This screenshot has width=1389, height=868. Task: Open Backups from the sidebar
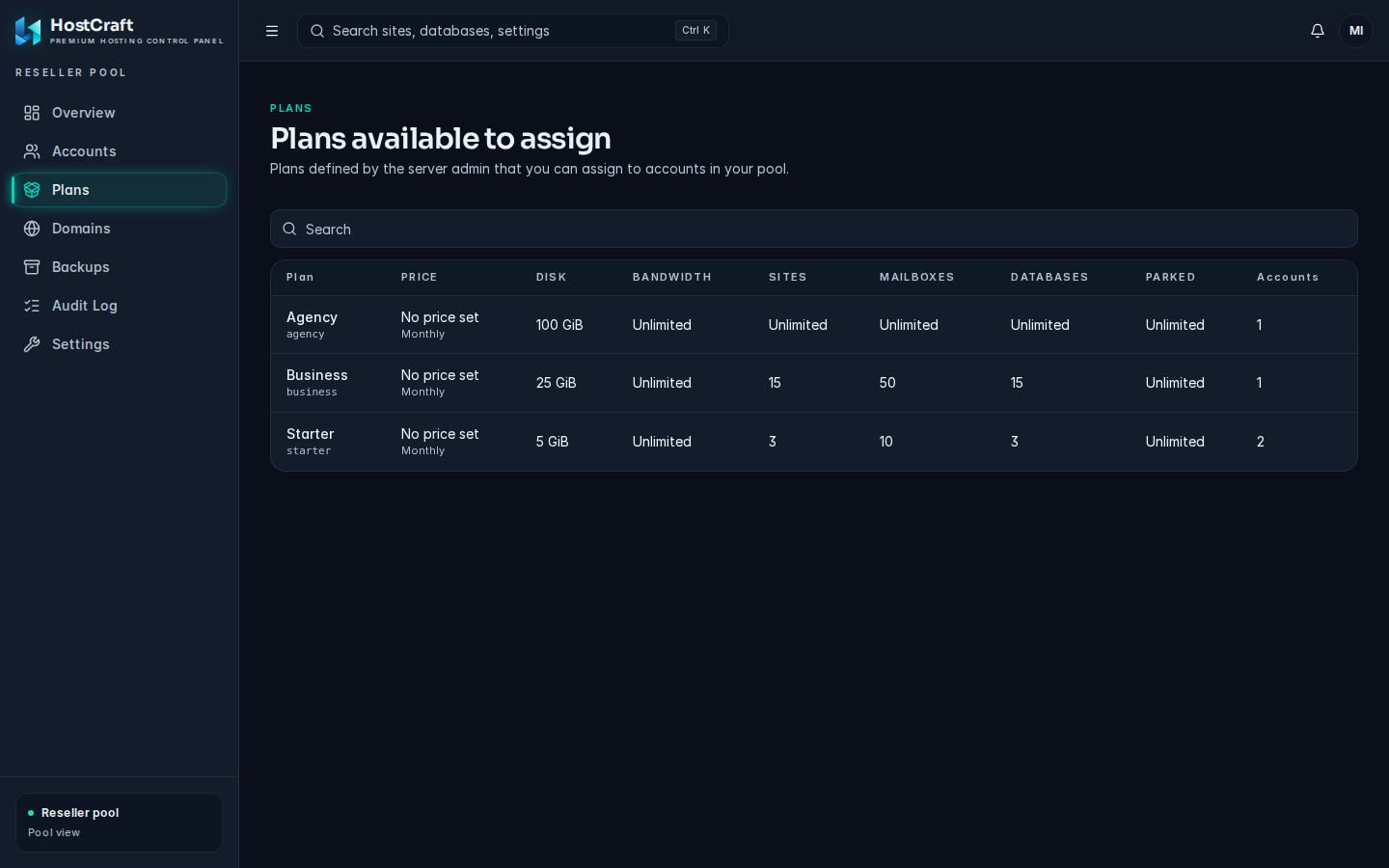click(120, 267)
